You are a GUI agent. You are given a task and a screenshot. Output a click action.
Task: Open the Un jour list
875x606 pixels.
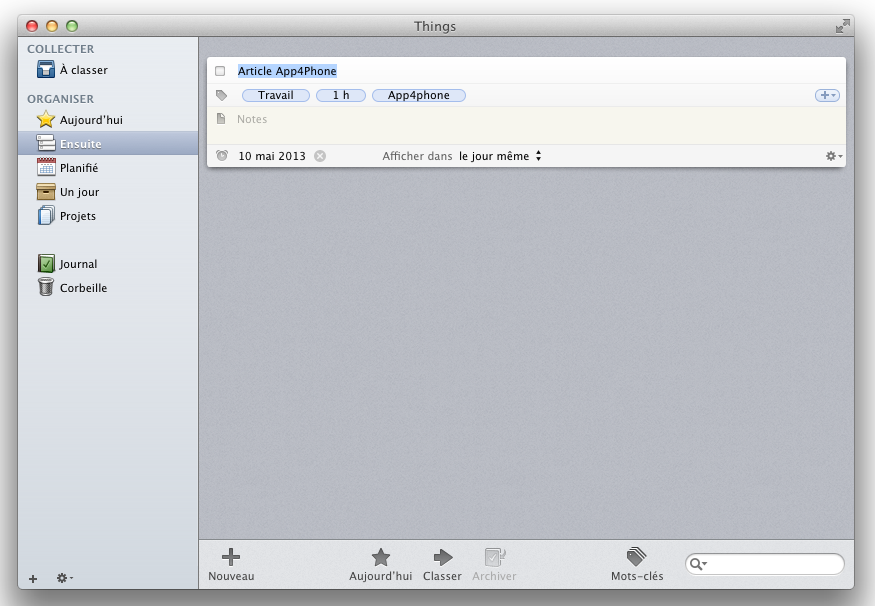pyautogui.click(x=78, y=192)
